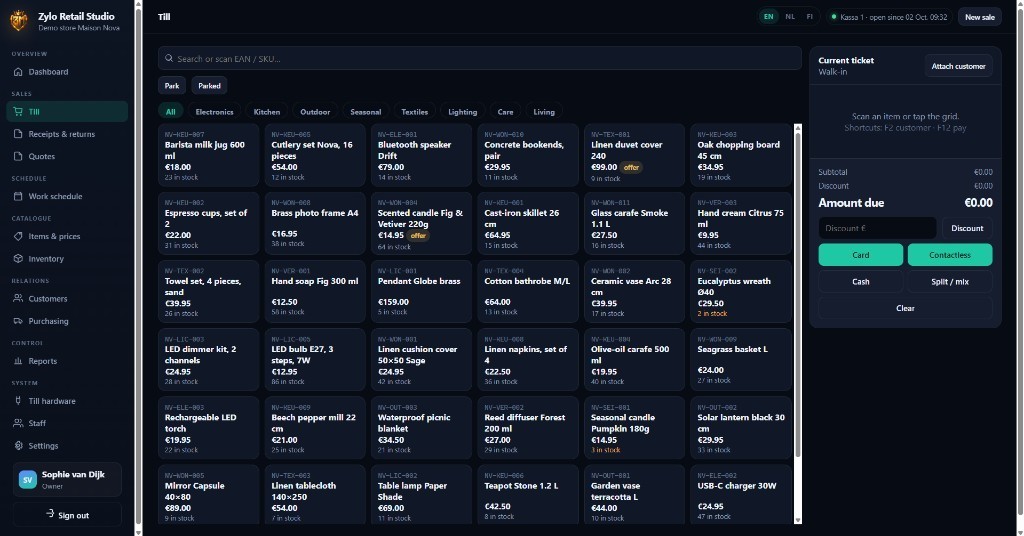1024x536 pixels.
Task: Click the Park button
Action: coord(172,86)
